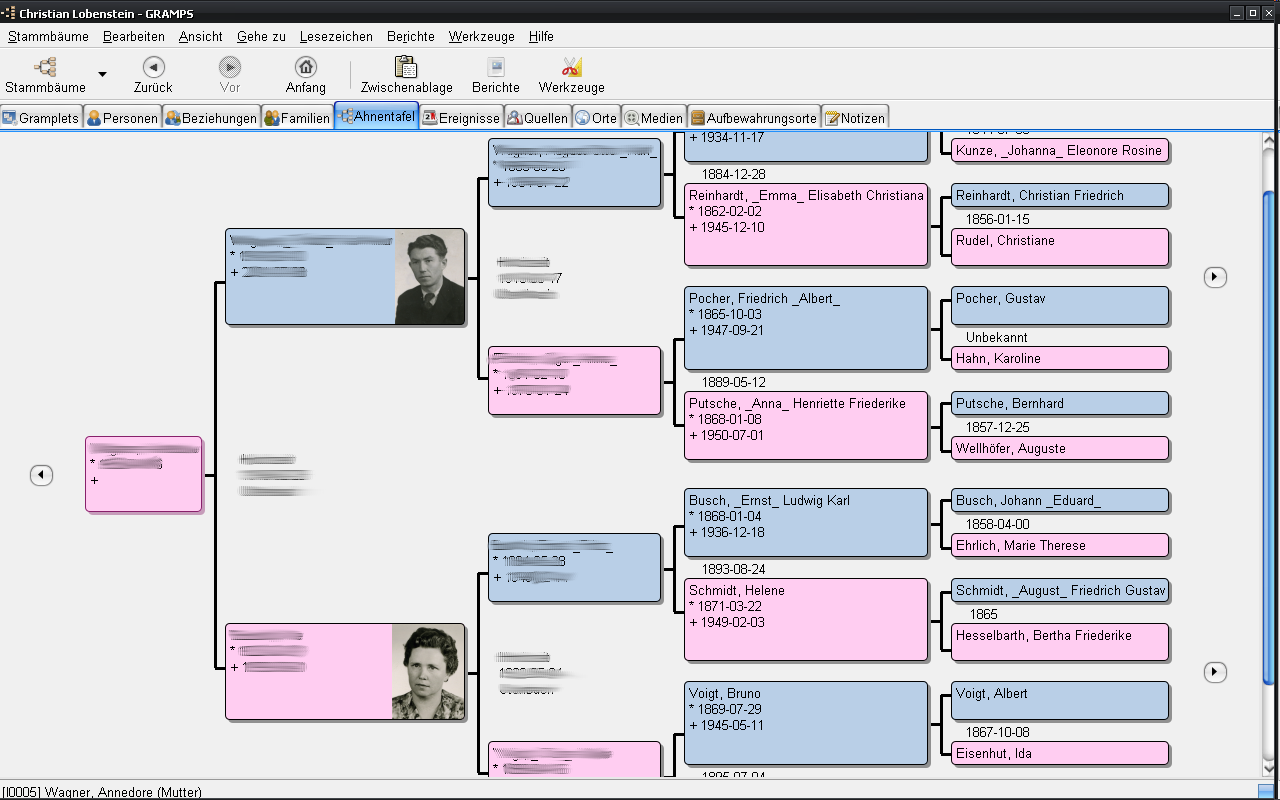Select Voigt, Bruno box
This screenshot has width=1280, height=800.
coord(806,722)
